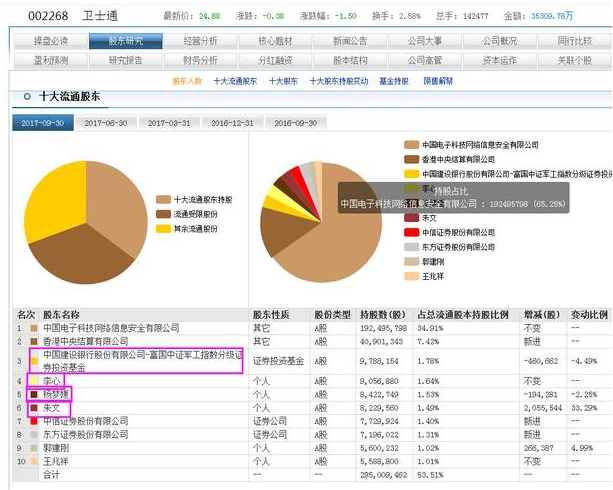Screen dimensions: 613x490
Task: Open 研究报告 section
Action: tap(125, 61)
